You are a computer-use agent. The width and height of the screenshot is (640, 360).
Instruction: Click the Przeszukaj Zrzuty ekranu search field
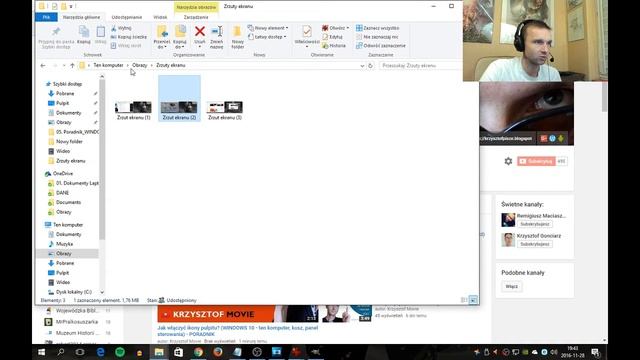point(420,65)
